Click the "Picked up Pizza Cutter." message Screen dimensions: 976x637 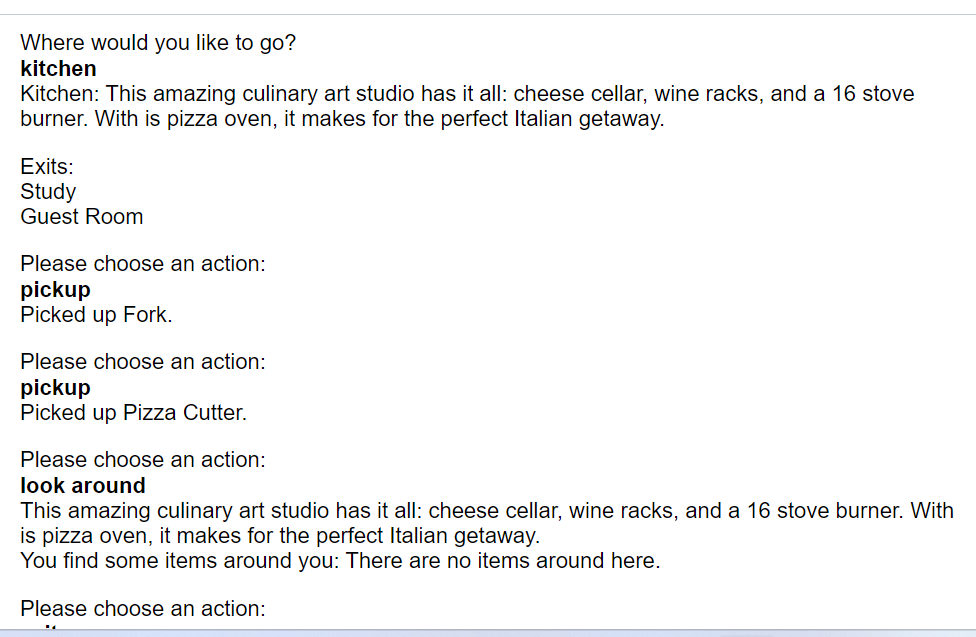pos(133,413)
